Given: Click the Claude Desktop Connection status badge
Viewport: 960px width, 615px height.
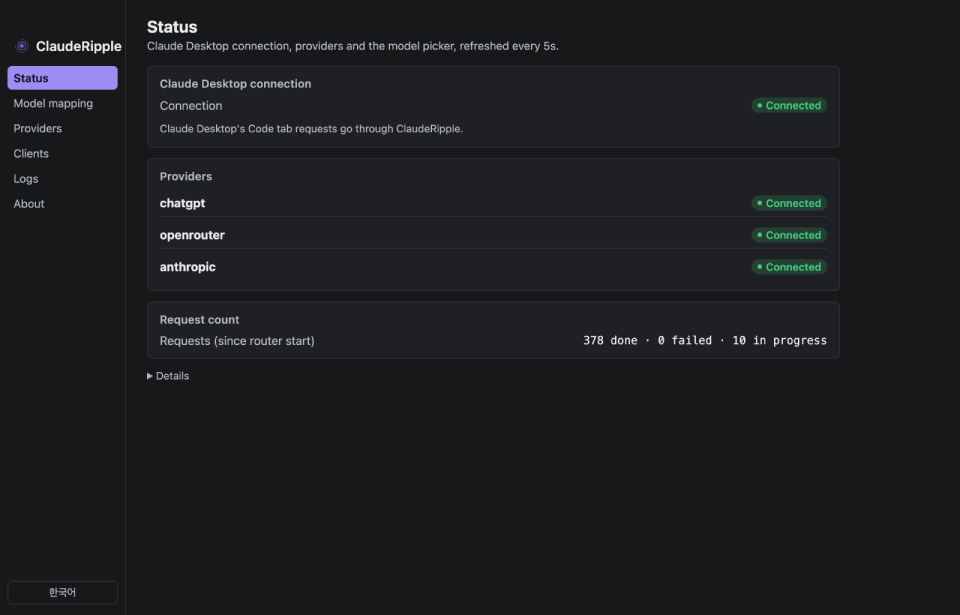Looking at the screenshot, I should pos(789,105).
